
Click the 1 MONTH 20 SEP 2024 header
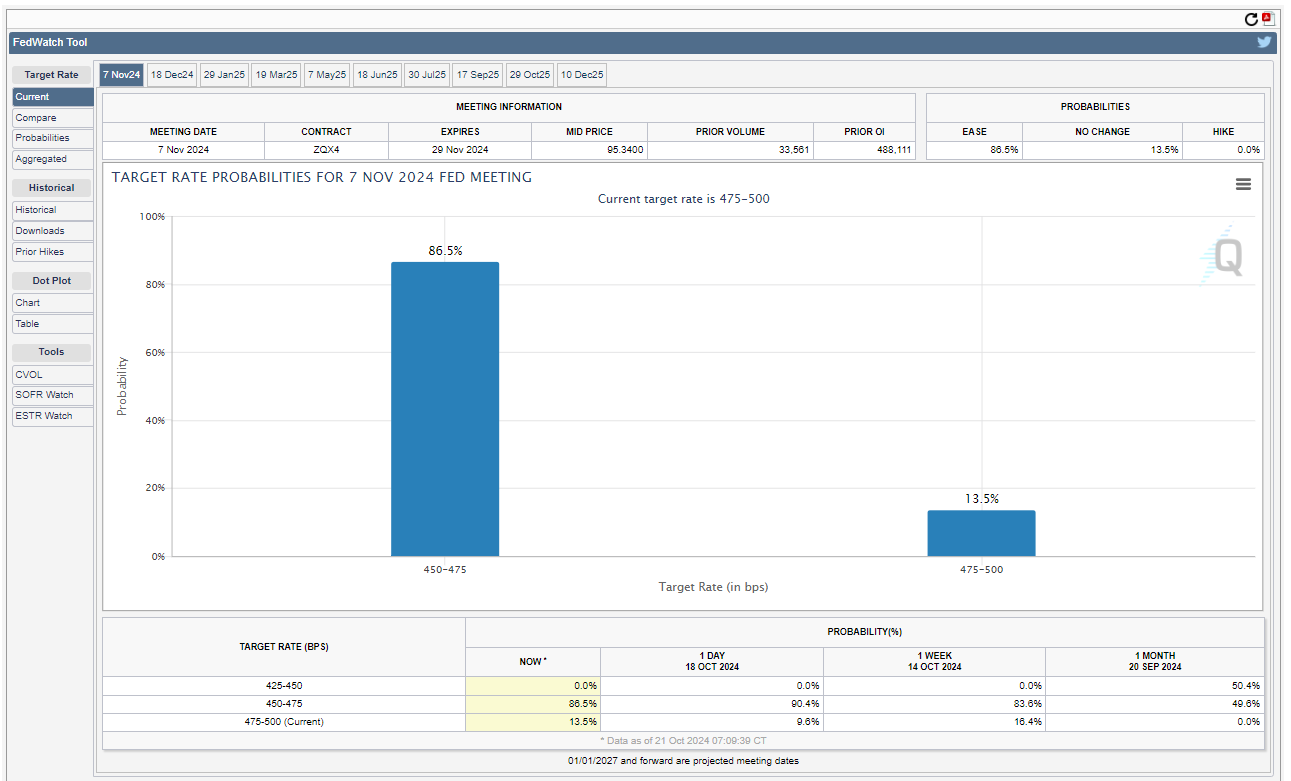click(x=1155, y=661)
